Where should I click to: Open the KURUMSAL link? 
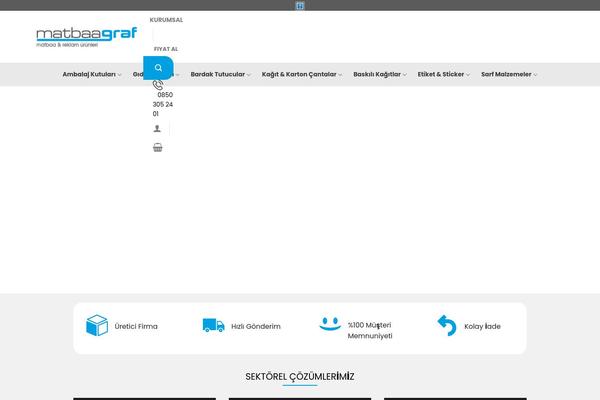point(166,20)
